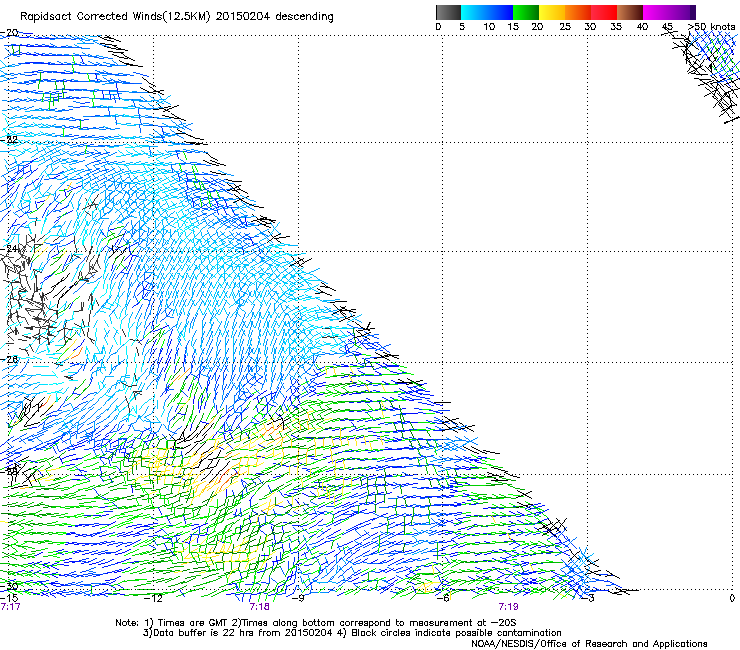
Task: Click the '-20' latitude label on left axis
Action: tap(9, 33)
